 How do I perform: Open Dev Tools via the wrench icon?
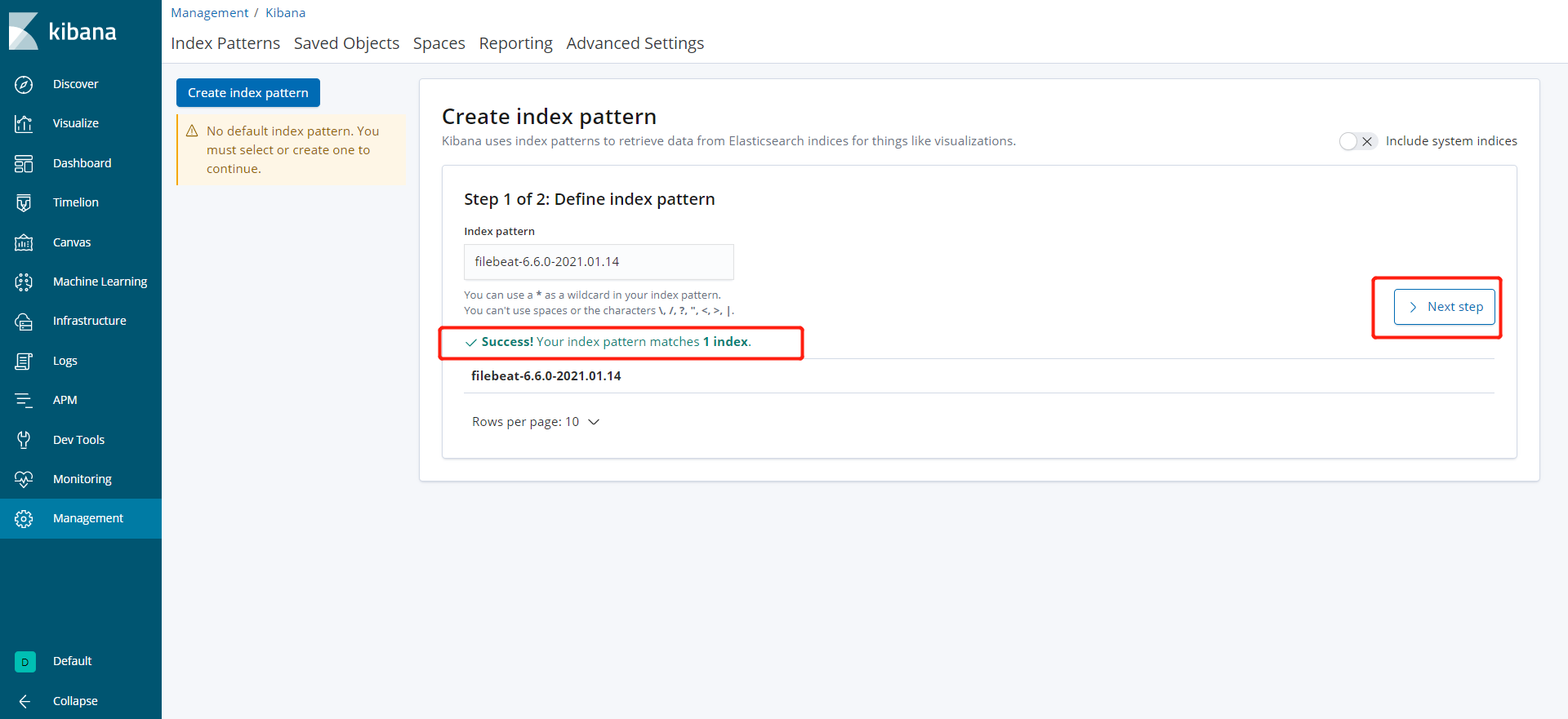click(x=24, y=440)
